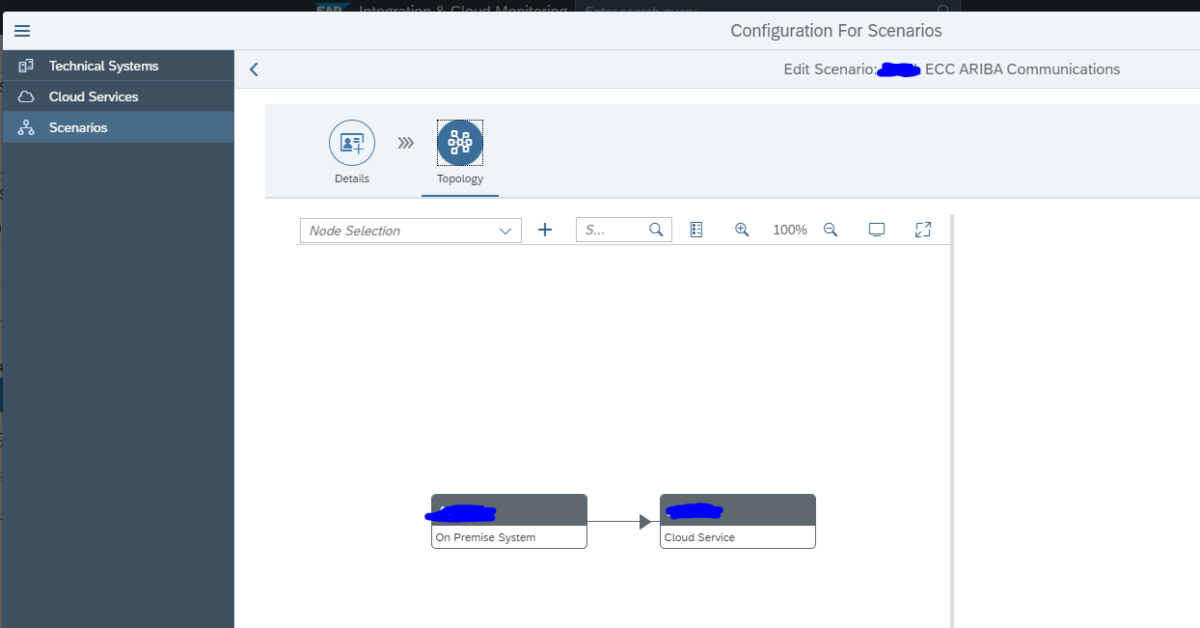
Task: Click the 100% zoom level indicator
Action: 788,229
